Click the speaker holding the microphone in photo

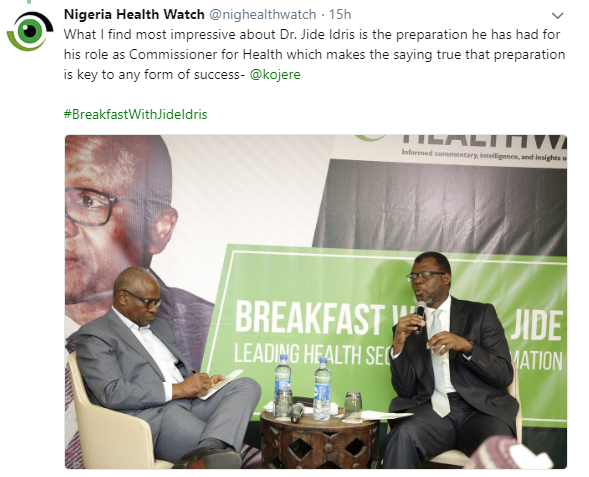point(449,361)
